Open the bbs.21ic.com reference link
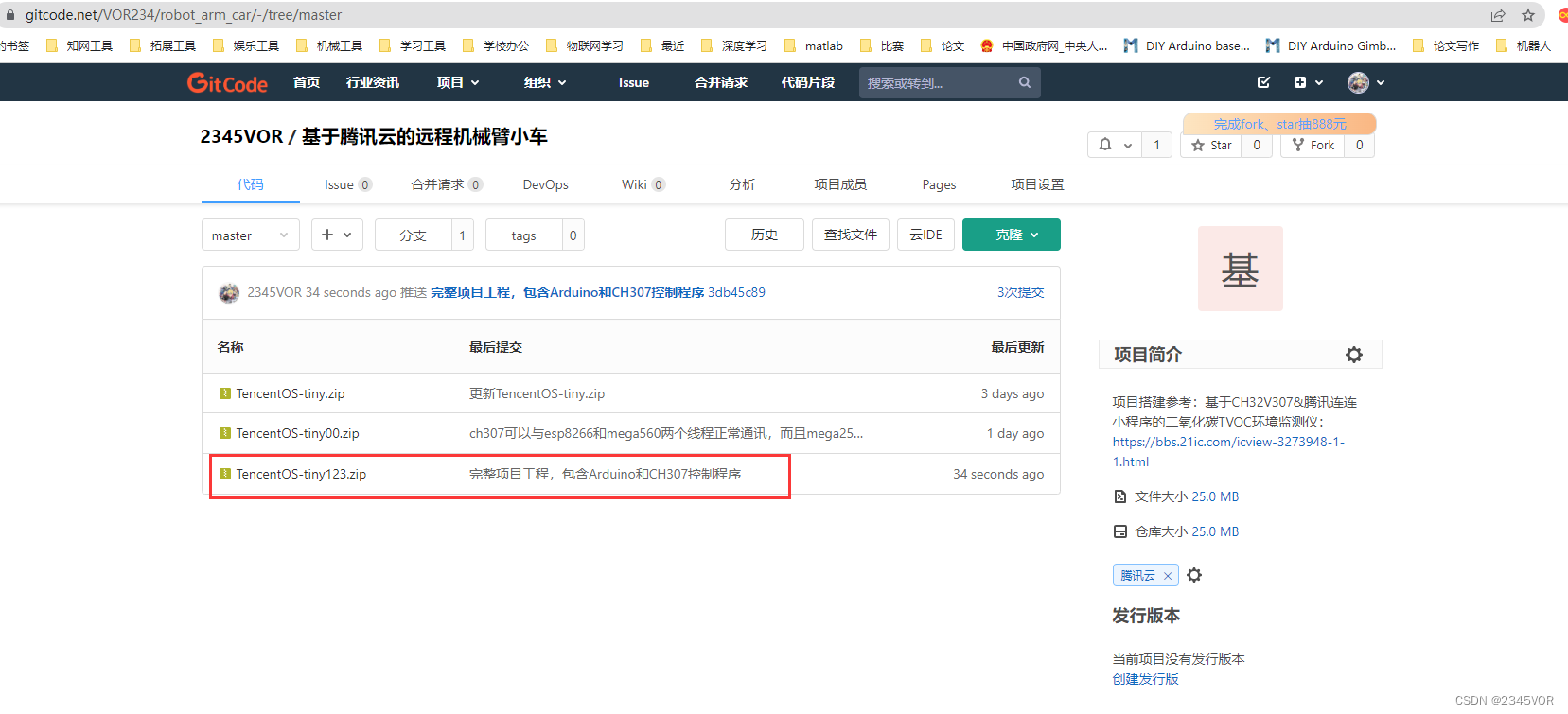1568x714 pixels. (x=1228, y=451)
